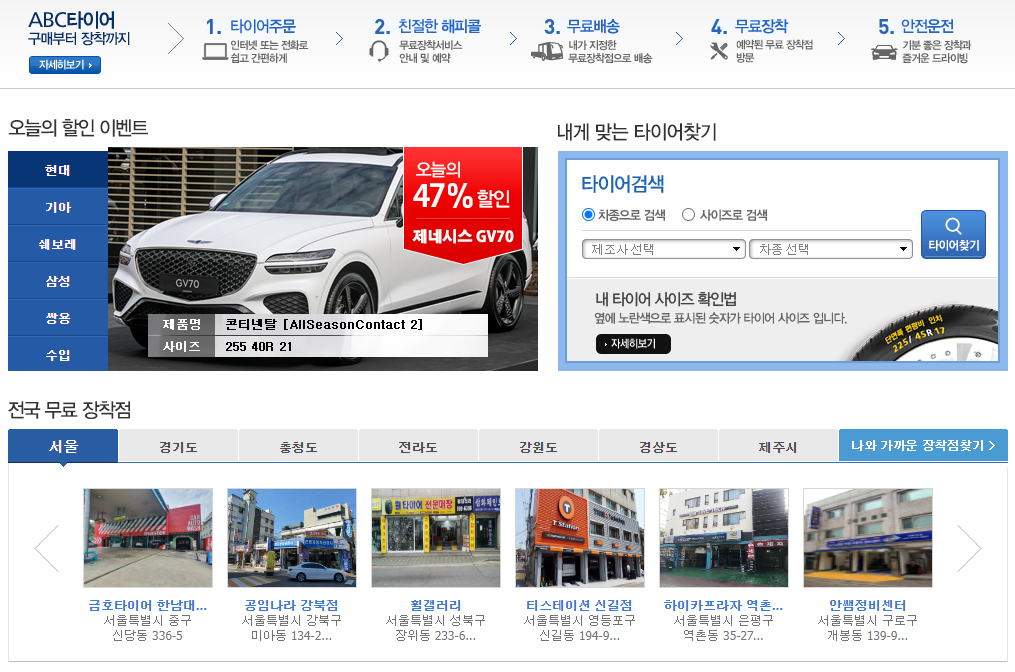This screenshot has height=672, width=1015.
Task: Click the headset icon for 친절한 해피콜
Action: pyautogui.click(x=379, y=51)
